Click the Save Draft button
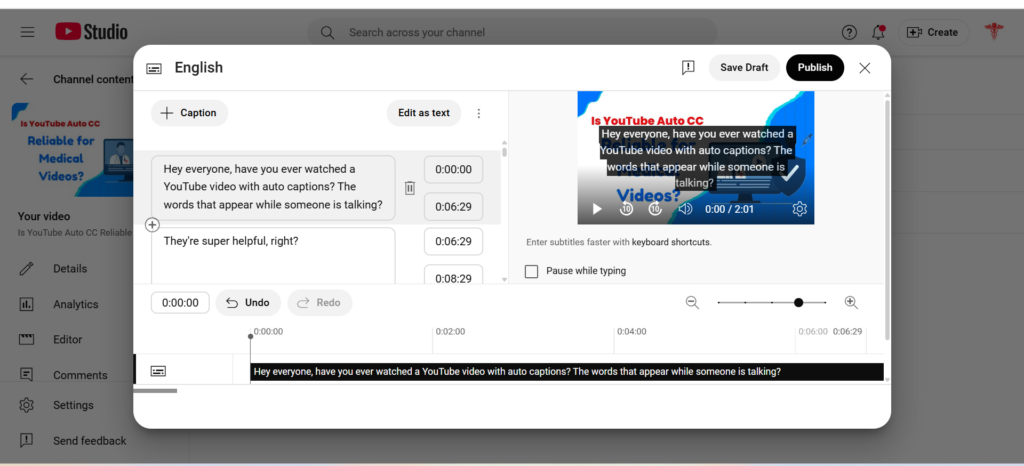Image resolution: width=1024 pixels, height=466 pixels. (744, 68)
